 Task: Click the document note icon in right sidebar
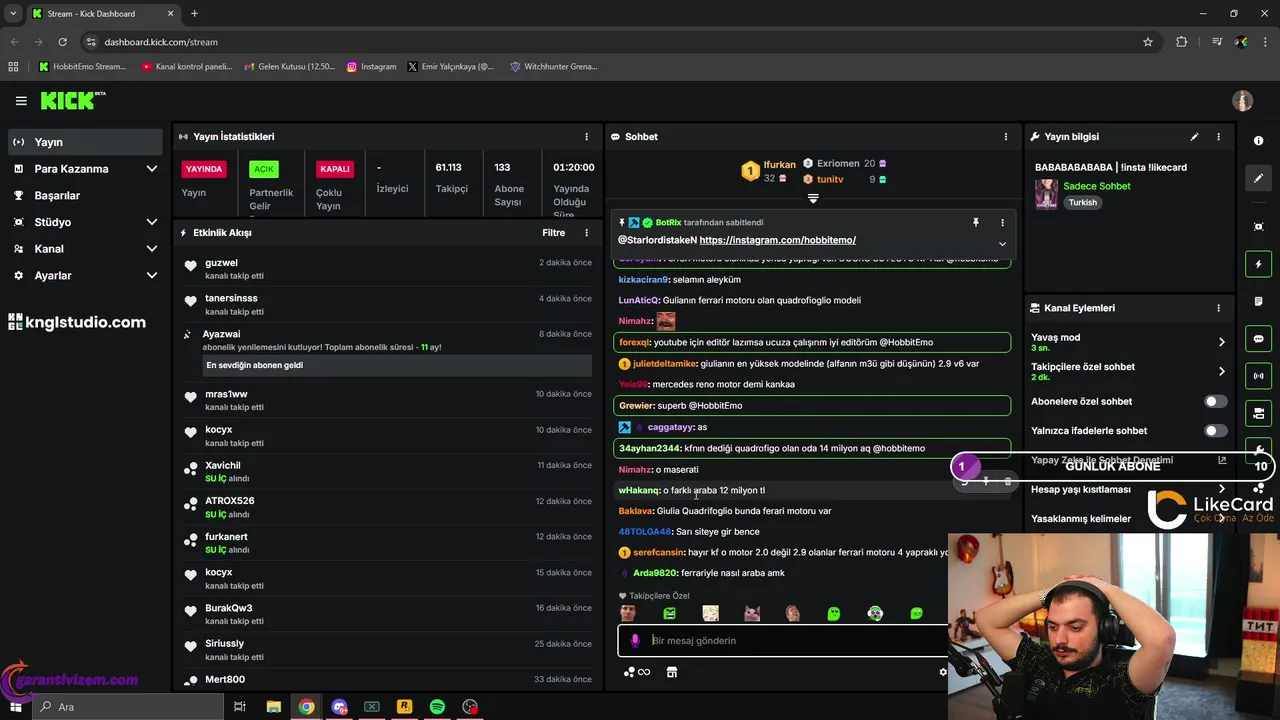coord(1258,301)
